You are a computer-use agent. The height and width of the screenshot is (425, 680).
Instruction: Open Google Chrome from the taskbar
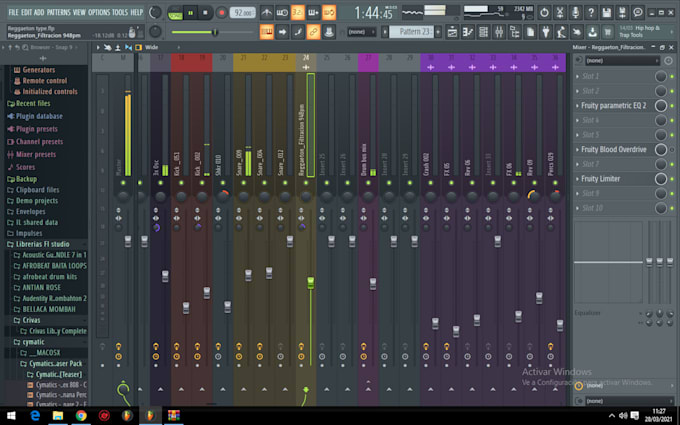[x=81, y=415]
